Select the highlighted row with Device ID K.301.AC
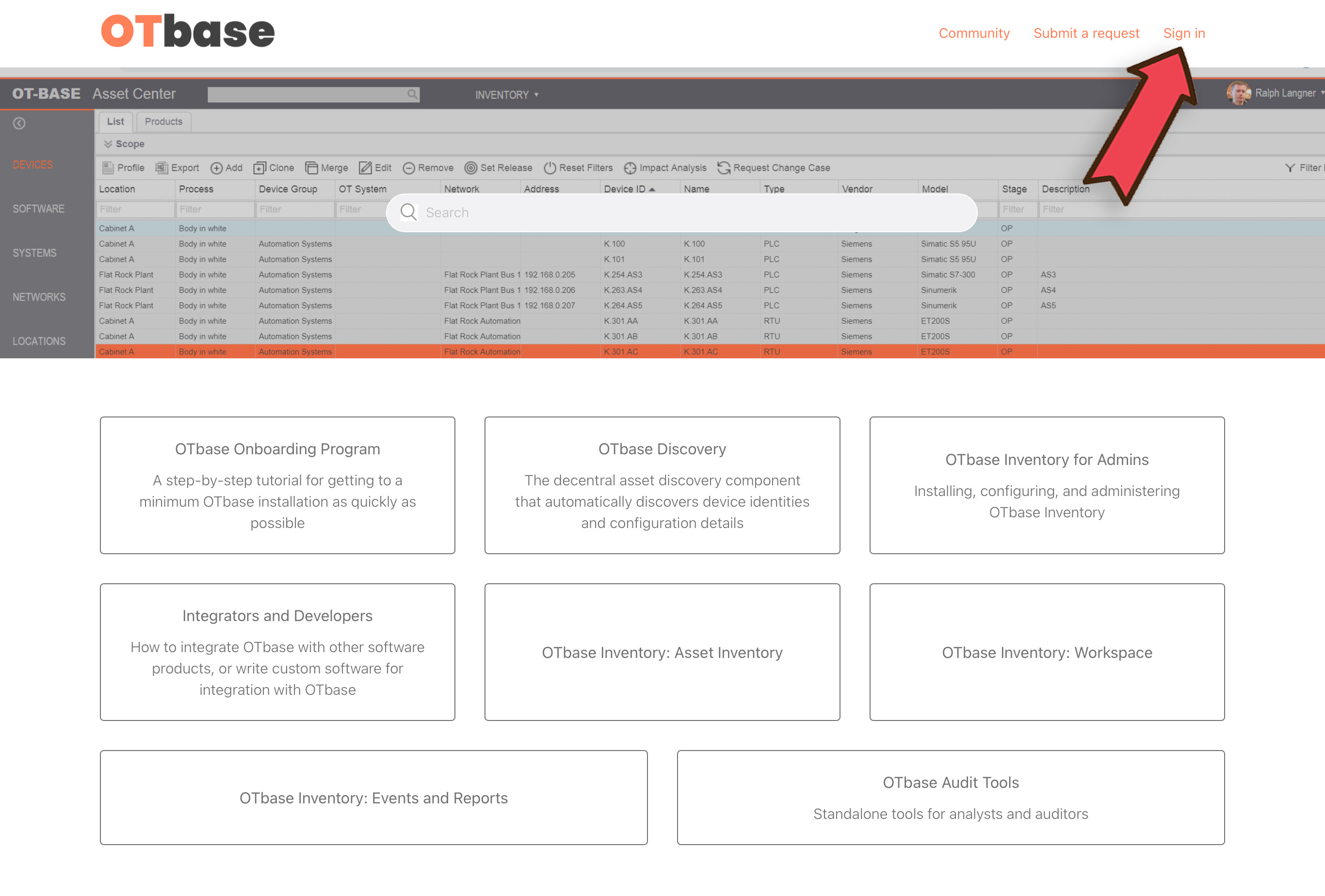The width and height of the screenshot is (1325, 896). click(x=710, y=352)
